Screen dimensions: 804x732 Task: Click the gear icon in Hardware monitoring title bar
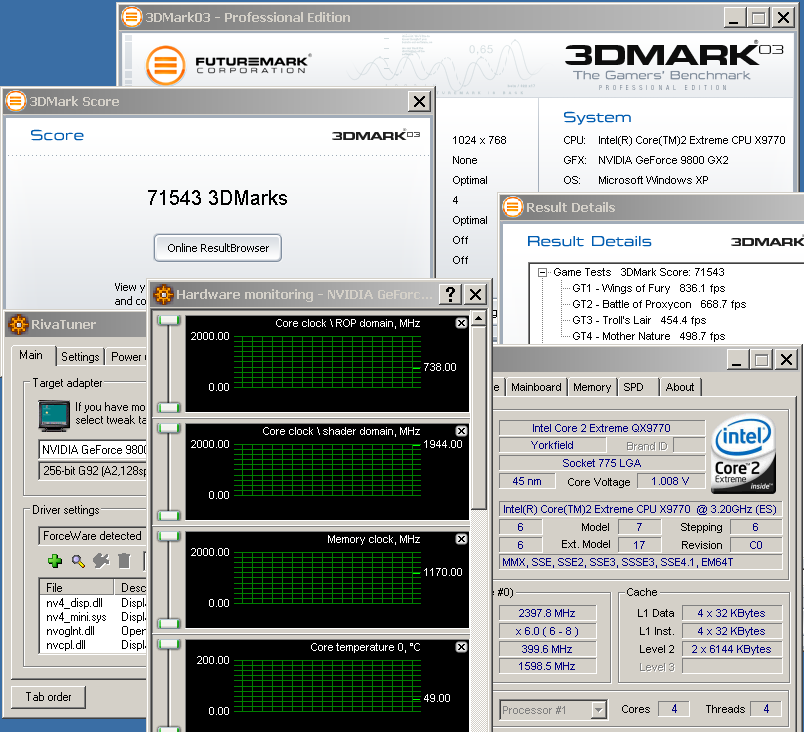tap(164, 294)
